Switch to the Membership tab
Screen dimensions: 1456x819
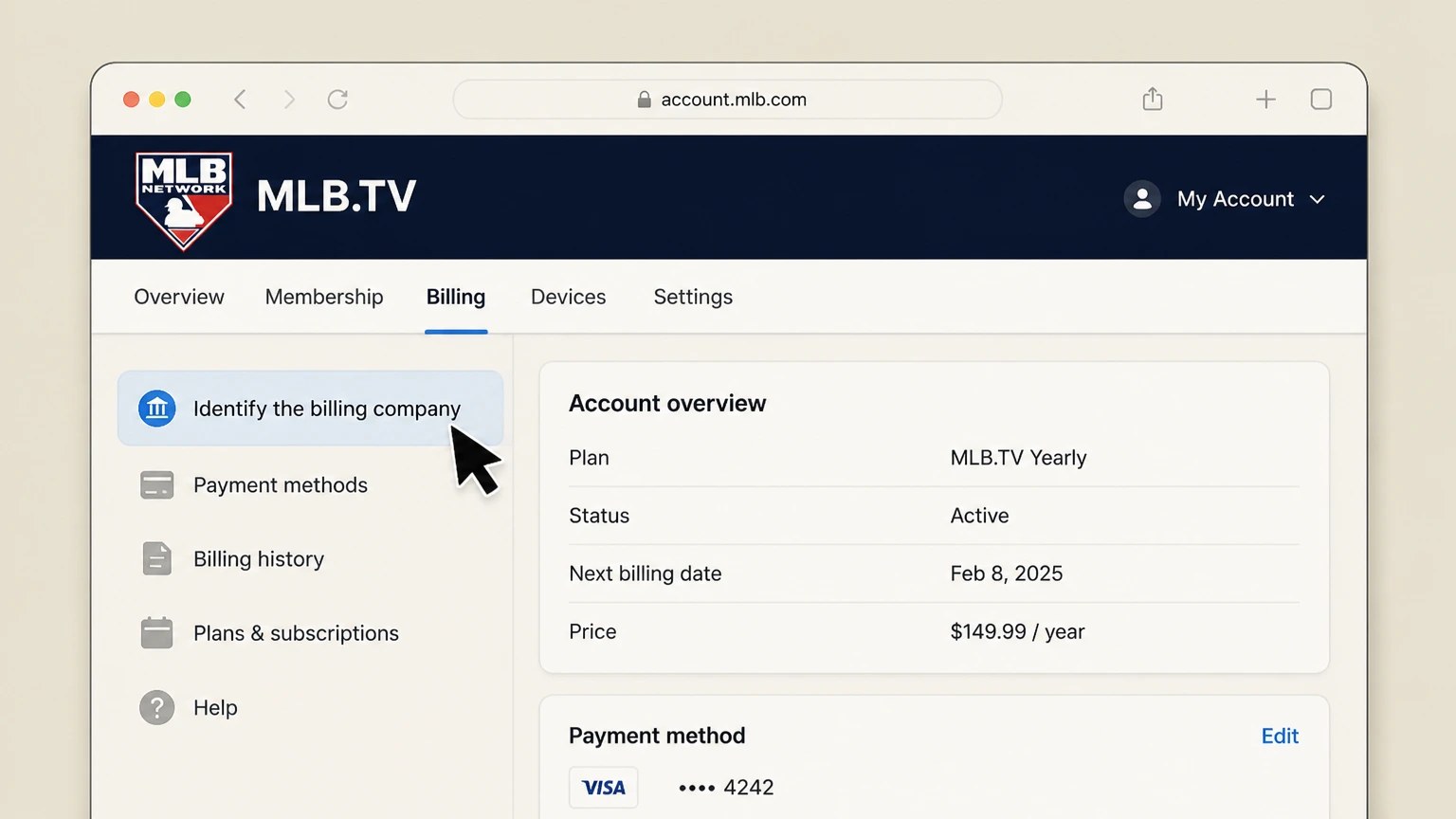(324, 297)
